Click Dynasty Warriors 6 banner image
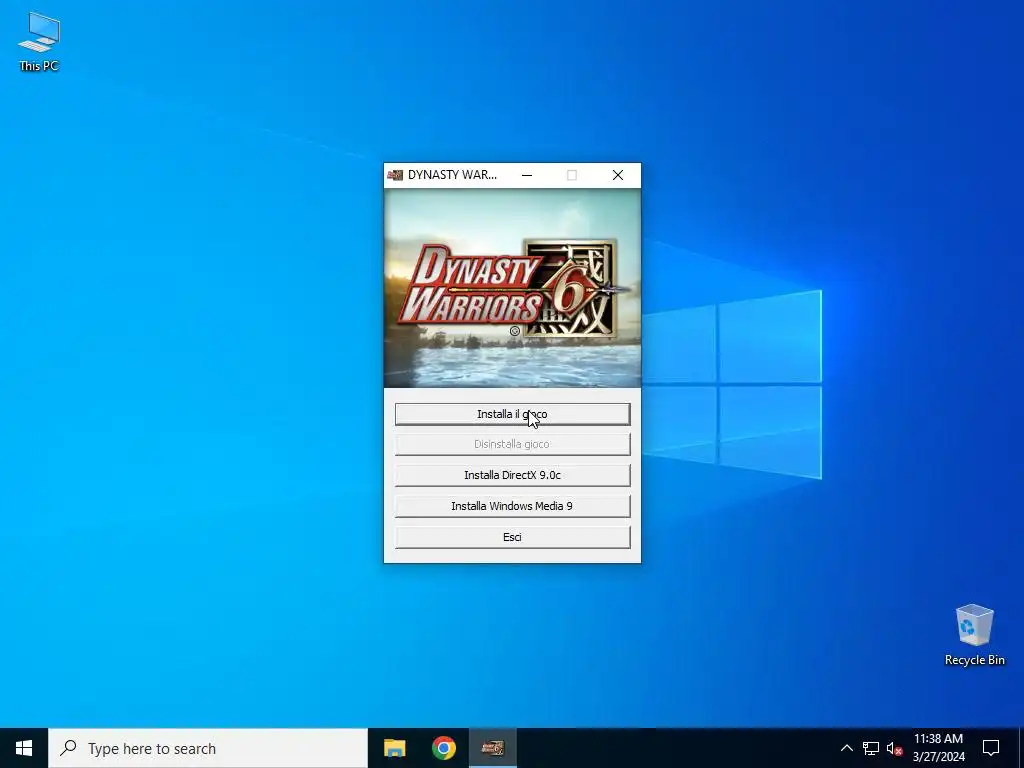The width and height of the screenshot is (1024, 768). [x=512, y=288]
